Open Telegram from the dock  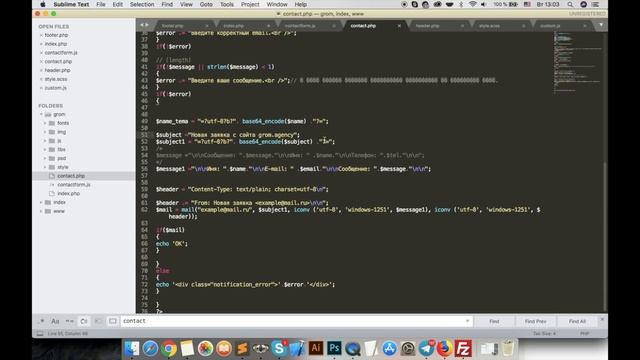(427, 349)
